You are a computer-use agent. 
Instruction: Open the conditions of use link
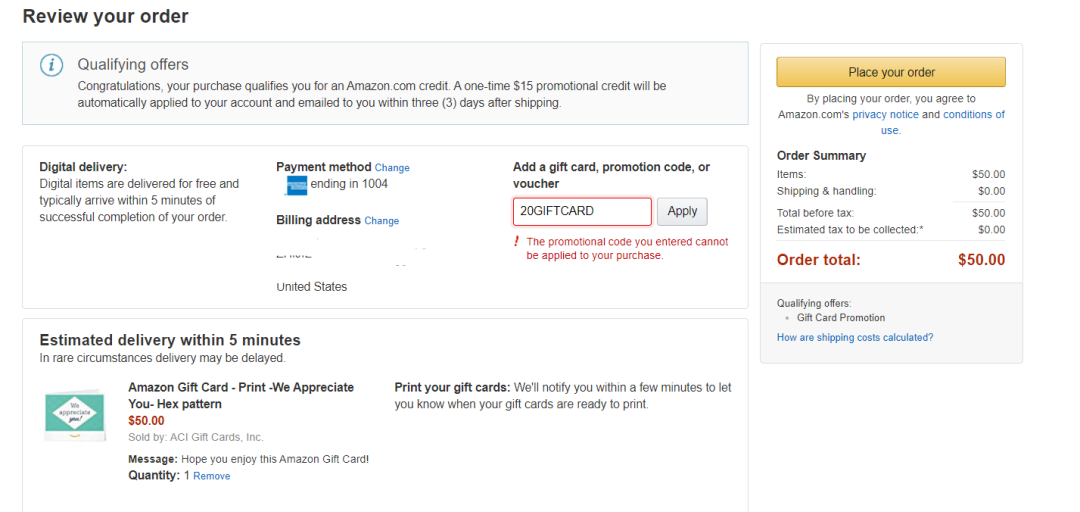pyautogui.click(x=944, y=122)
